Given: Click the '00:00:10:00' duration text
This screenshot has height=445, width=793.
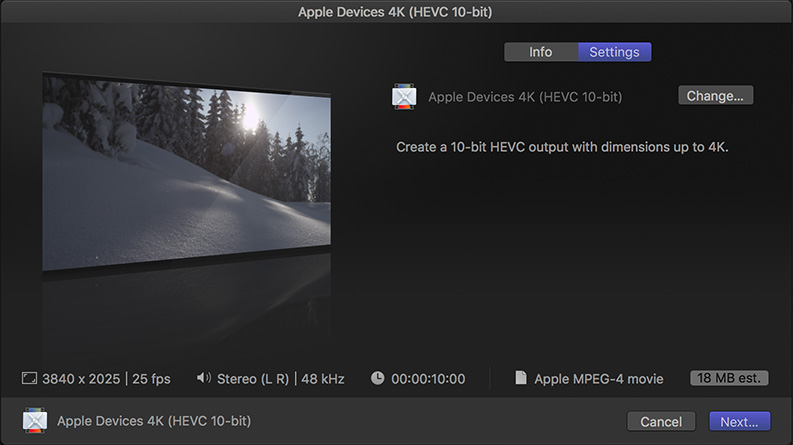Looking at the screenshot, I should pos(428,379).
